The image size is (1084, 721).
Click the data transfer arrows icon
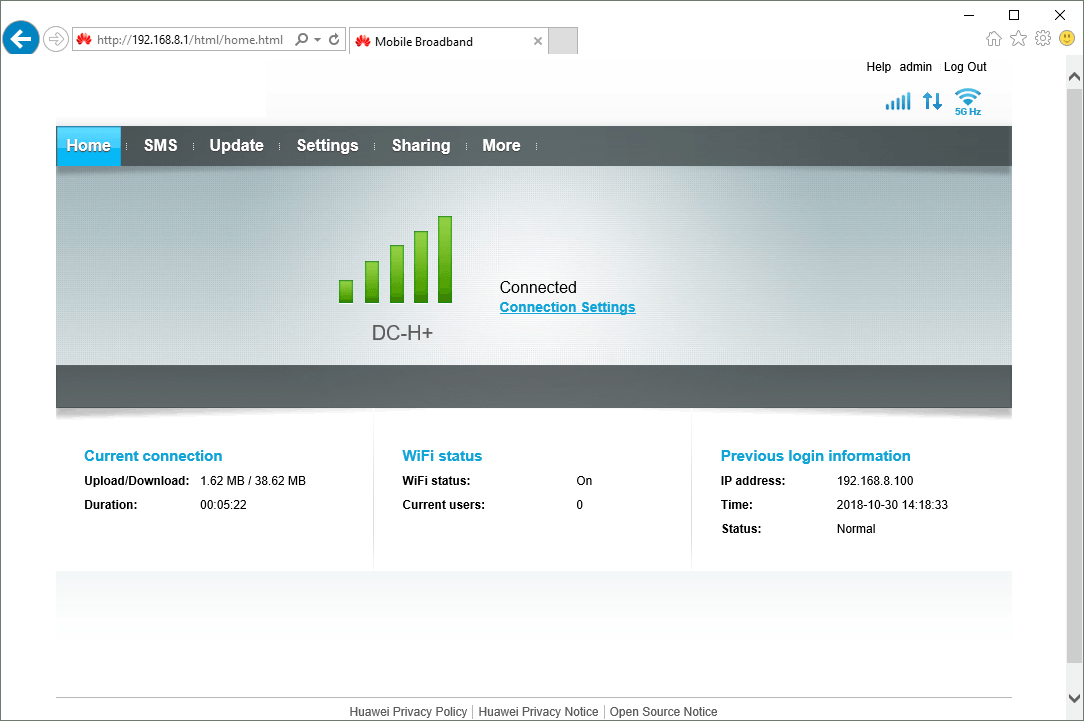(932, 101)
